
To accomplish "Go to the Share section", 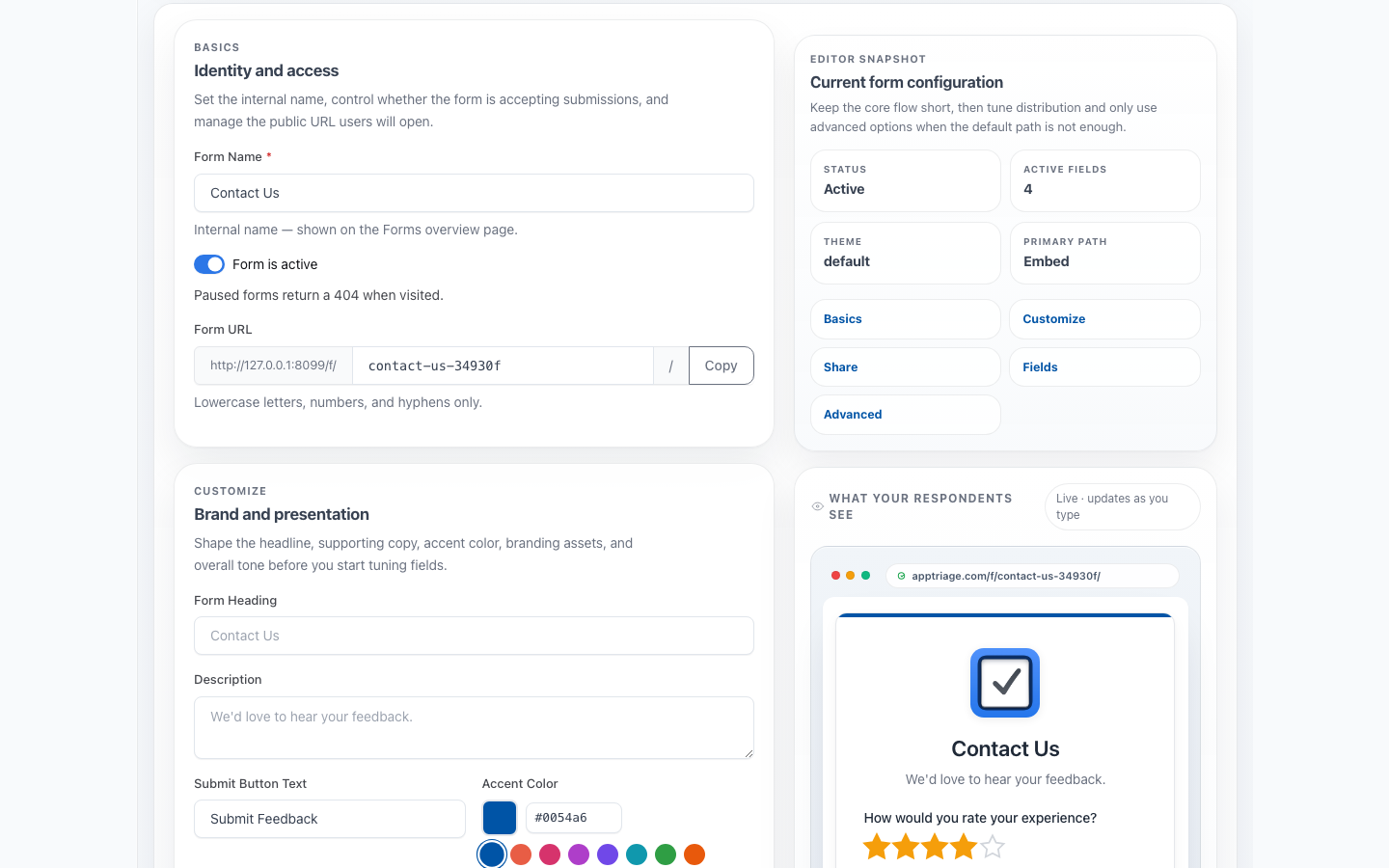I will [905, 367].
